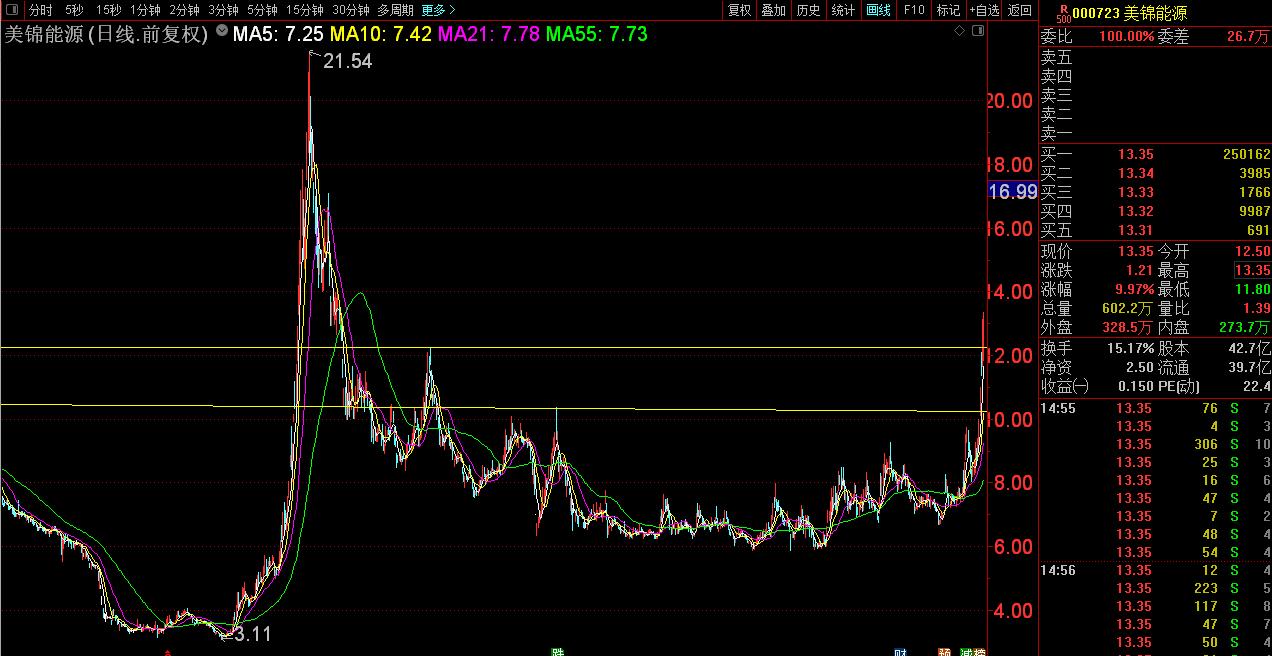Screen dimensions: 1272x656
Task: Click the 买三 bid row at 13.33
Action: point(1155,192)
